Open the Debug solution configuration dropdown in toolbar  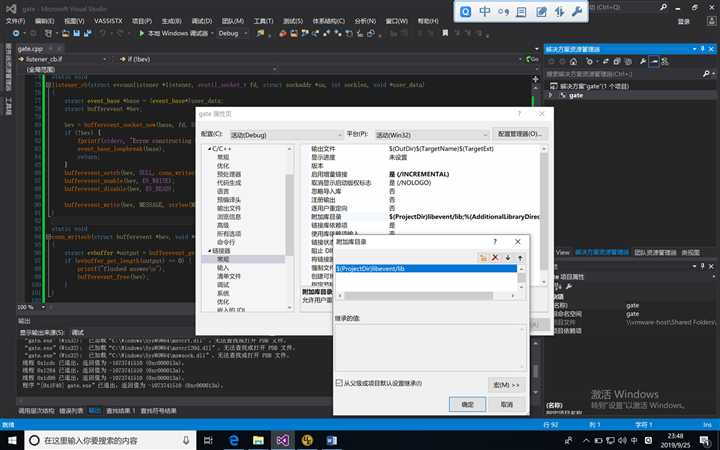click(x=233, y=33)
